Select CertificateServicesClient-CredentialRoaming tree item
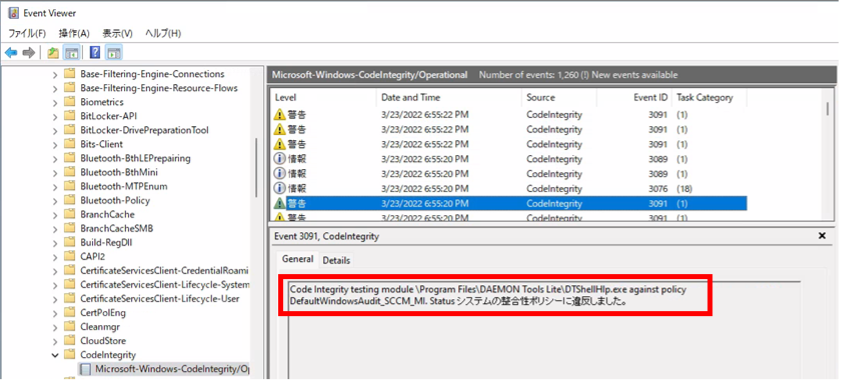The image size is (841, 381). [164, 270]
